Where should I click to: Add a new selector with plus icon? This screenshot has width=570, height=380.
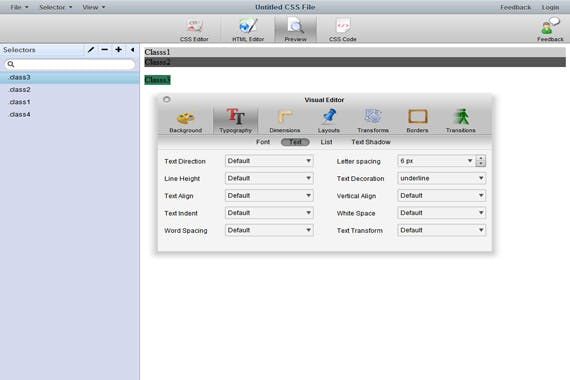[x=119, y=49]
